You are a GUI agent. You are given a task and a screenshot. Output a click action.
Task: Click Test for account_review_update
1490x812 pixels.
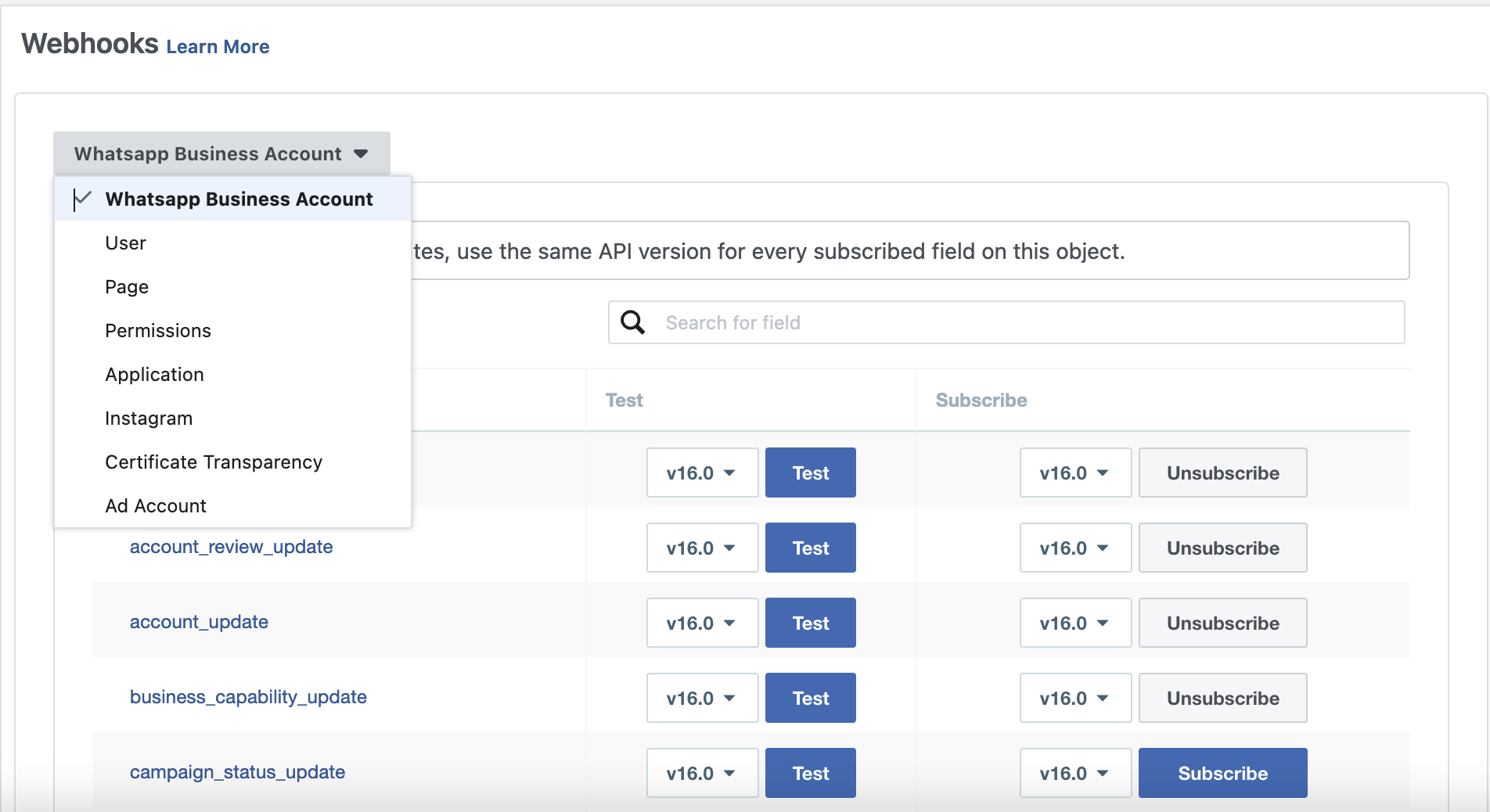point(811,548)
